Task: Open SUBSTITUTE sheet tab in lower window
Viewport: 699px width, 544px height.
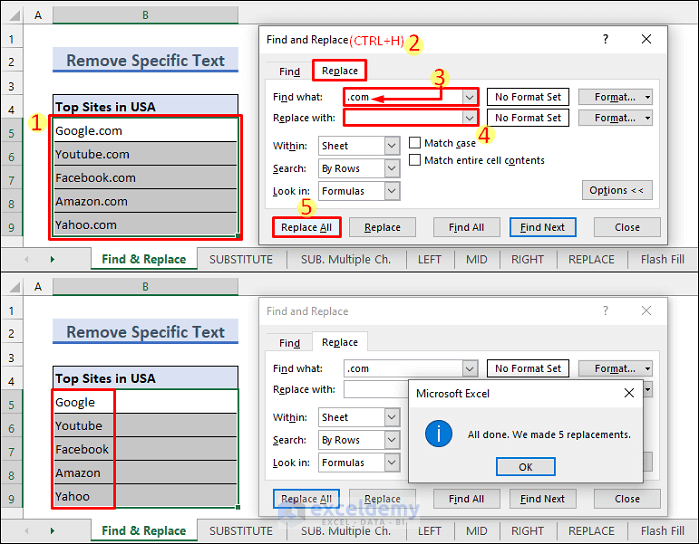Action: pos(241,531)
